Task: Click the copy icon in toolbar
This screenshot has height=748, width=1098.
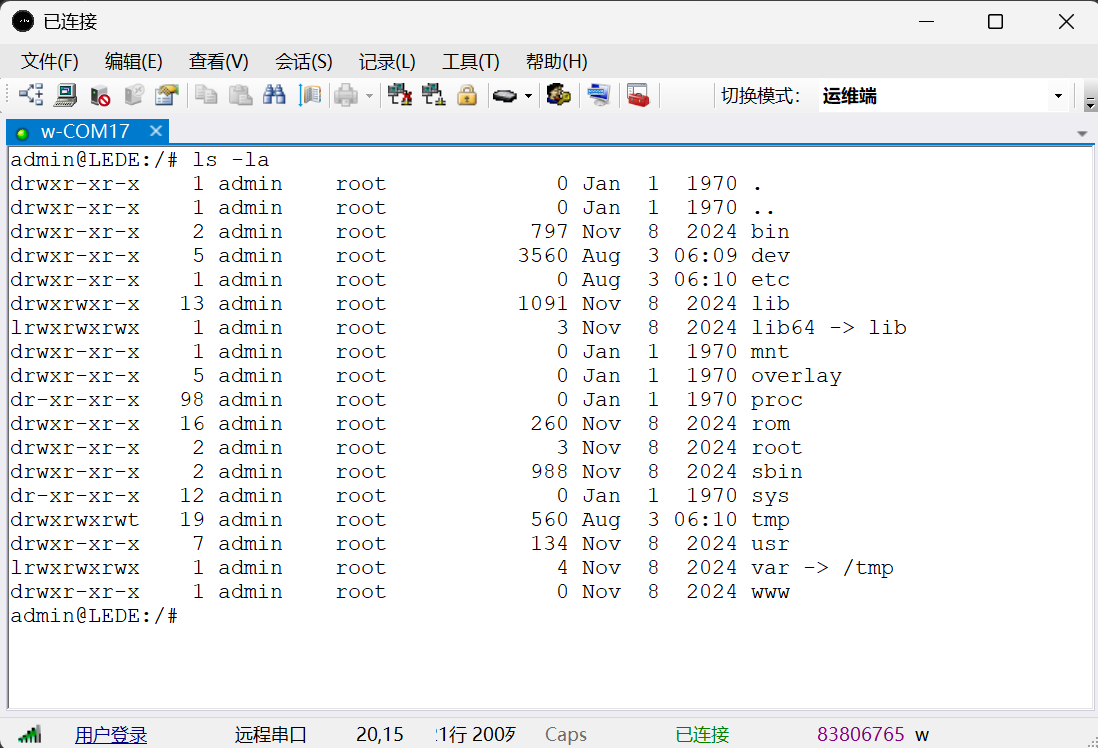Action: coord(206,96)
